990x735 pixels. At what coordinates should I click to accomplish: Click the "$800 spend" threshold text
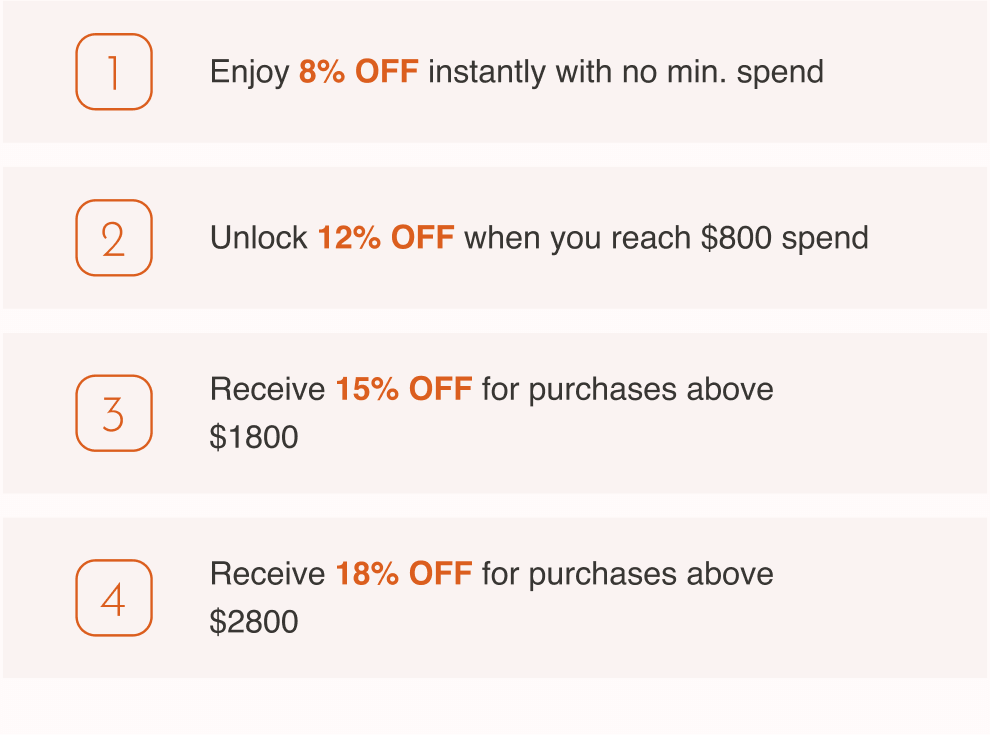click(x=784, y=238)
